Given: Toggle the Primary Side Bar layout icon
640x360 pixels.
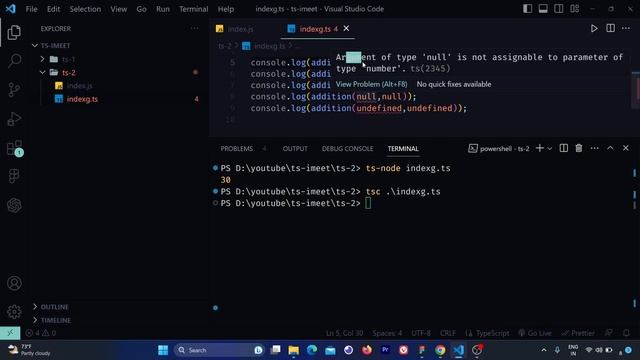Looking at the screenshot, I should (x=527, y=9).
